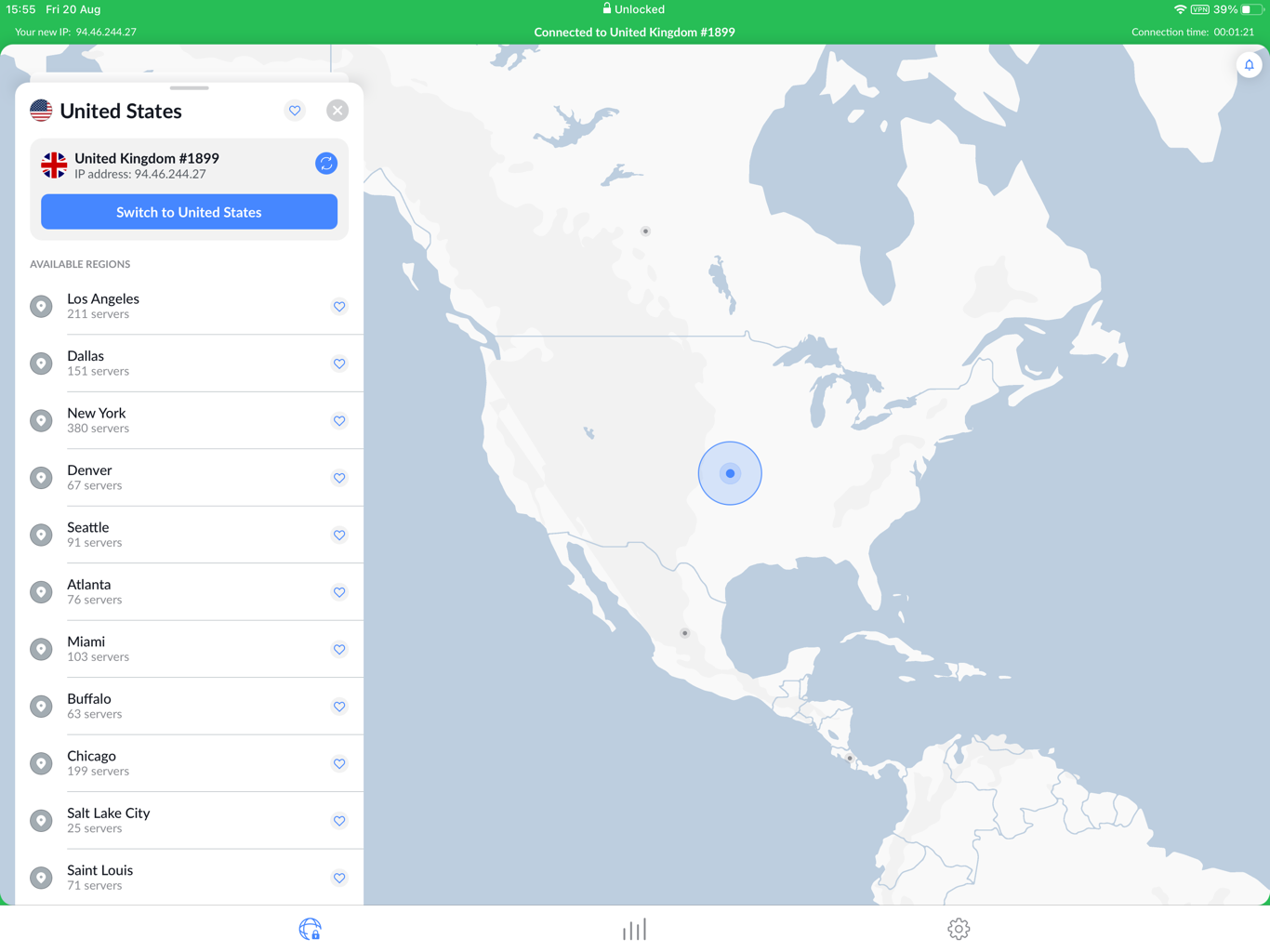Image resolution: width=1270 pixels, height=952 pixels.
Task: Open notifications via the bell icon
Action: 1249,64
